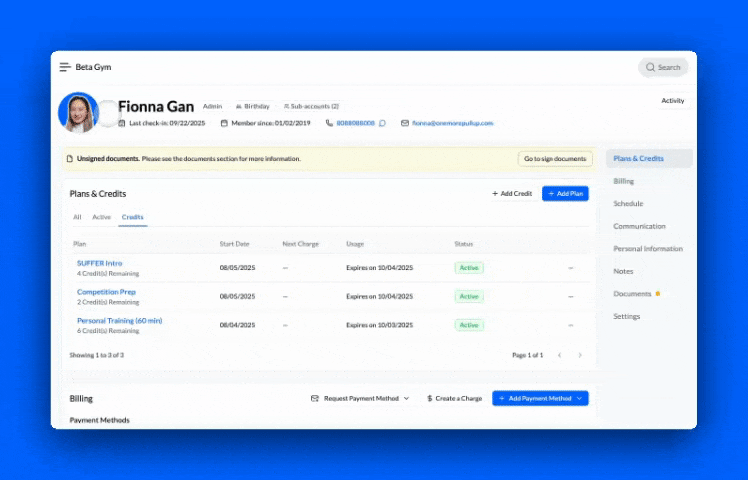748x480 pixels.
Task: Select Notes in side navigation
Action: (x=623, y=271)
